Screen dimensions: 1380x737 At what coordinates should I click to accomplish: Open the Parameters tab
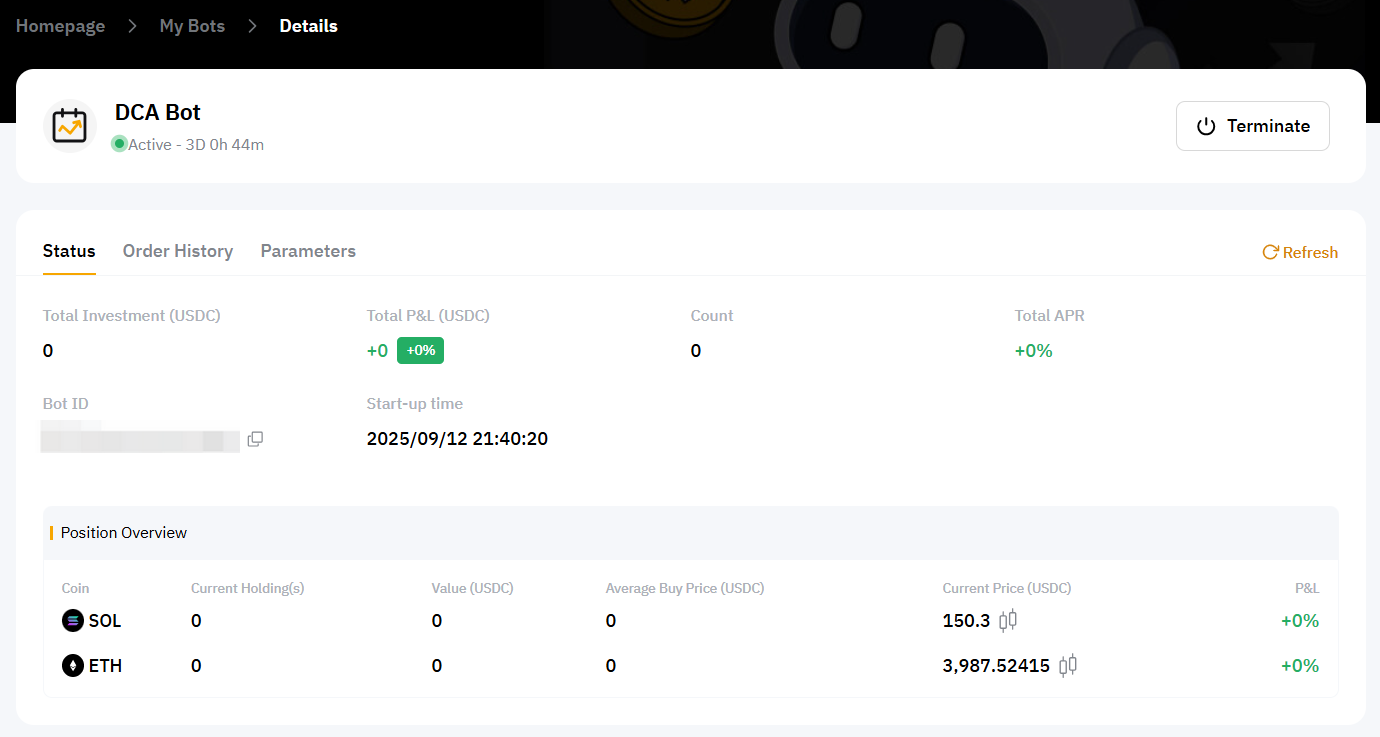[x=308, y=251]
